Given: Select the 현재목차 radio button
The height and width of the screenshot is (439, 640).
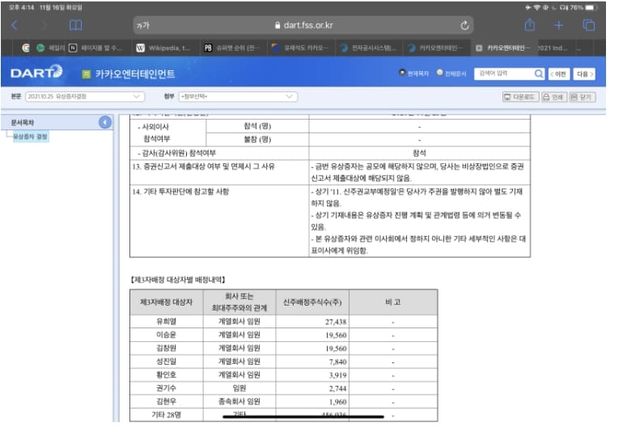Looking at the screenshot, I should [402, 73].
